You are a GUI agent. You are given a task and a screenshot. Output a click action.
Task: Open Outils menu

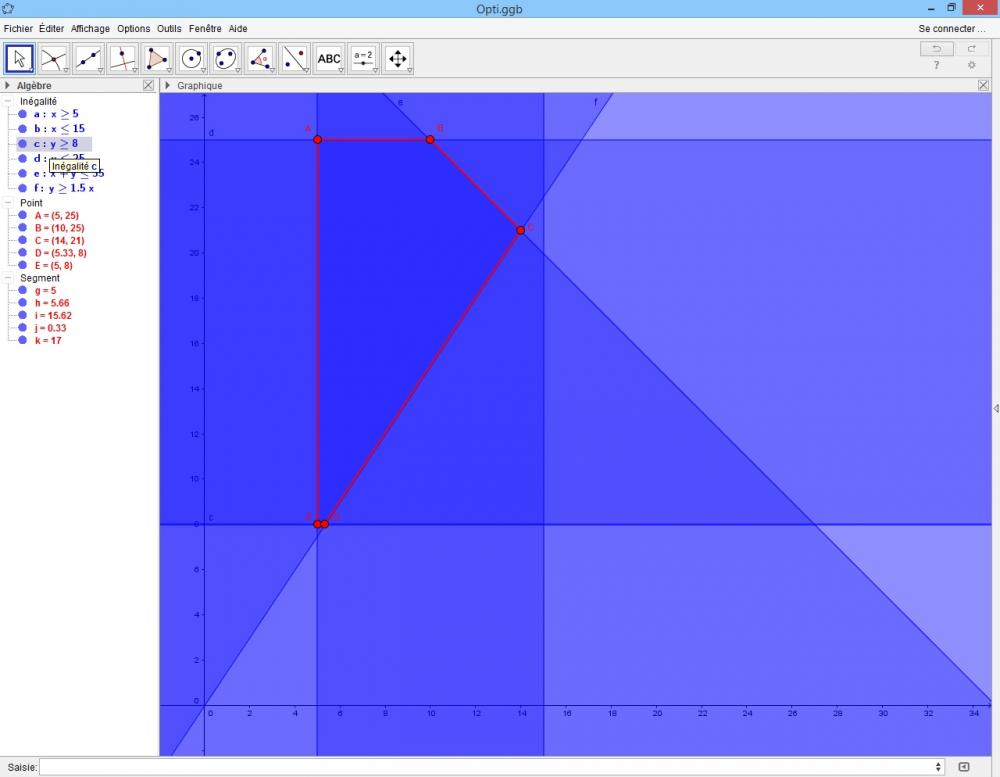click(169, 29)
